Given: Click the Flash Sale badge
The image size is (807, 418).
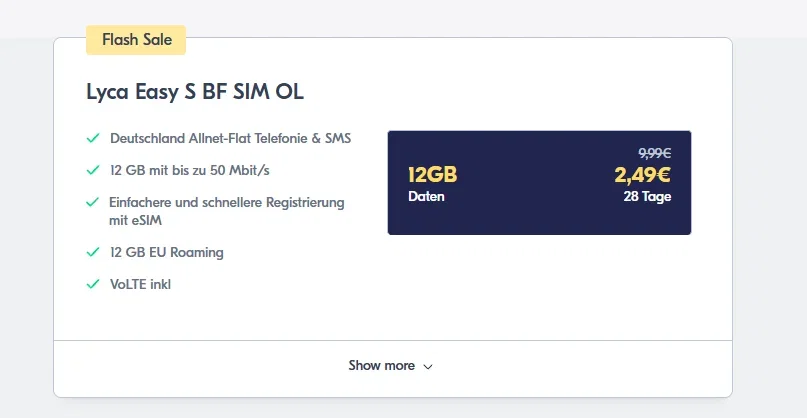Looking at the screenshot, I should tap(136, 40).
